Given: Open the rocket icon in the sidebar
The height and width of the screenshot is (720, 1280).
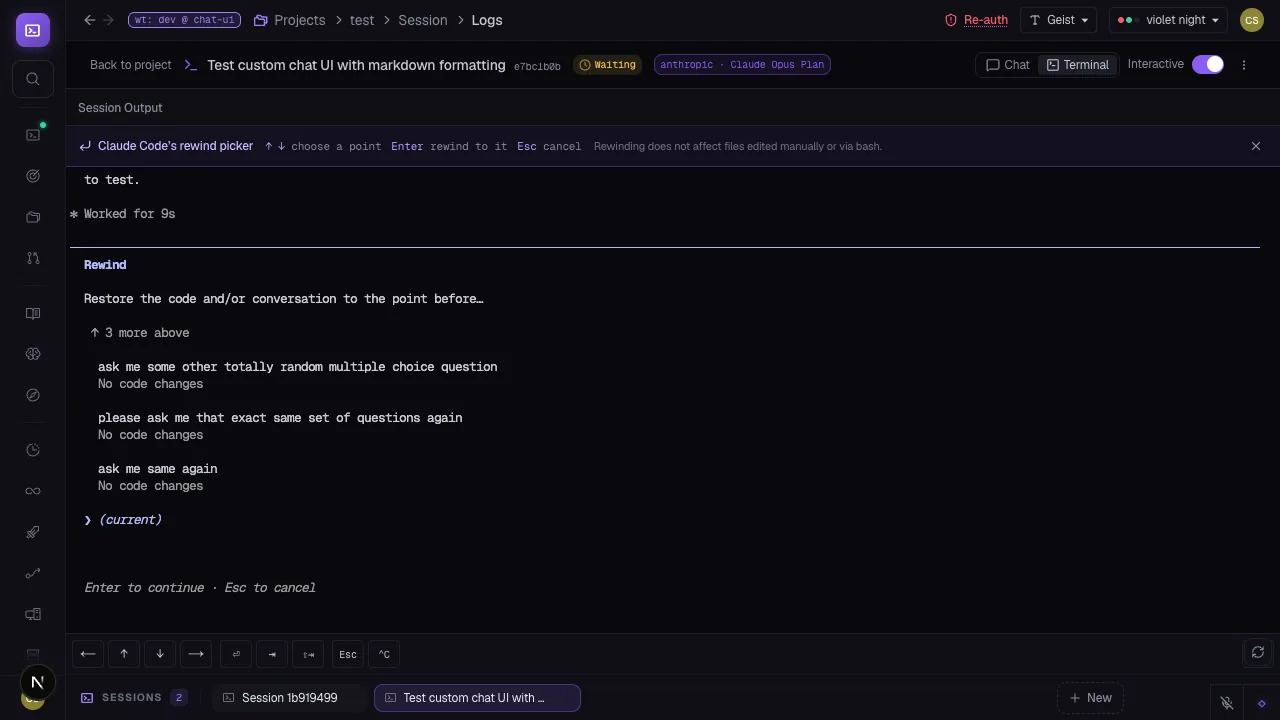Looking at the screenshot, I should pyautogui.click(x=33, y=532).
